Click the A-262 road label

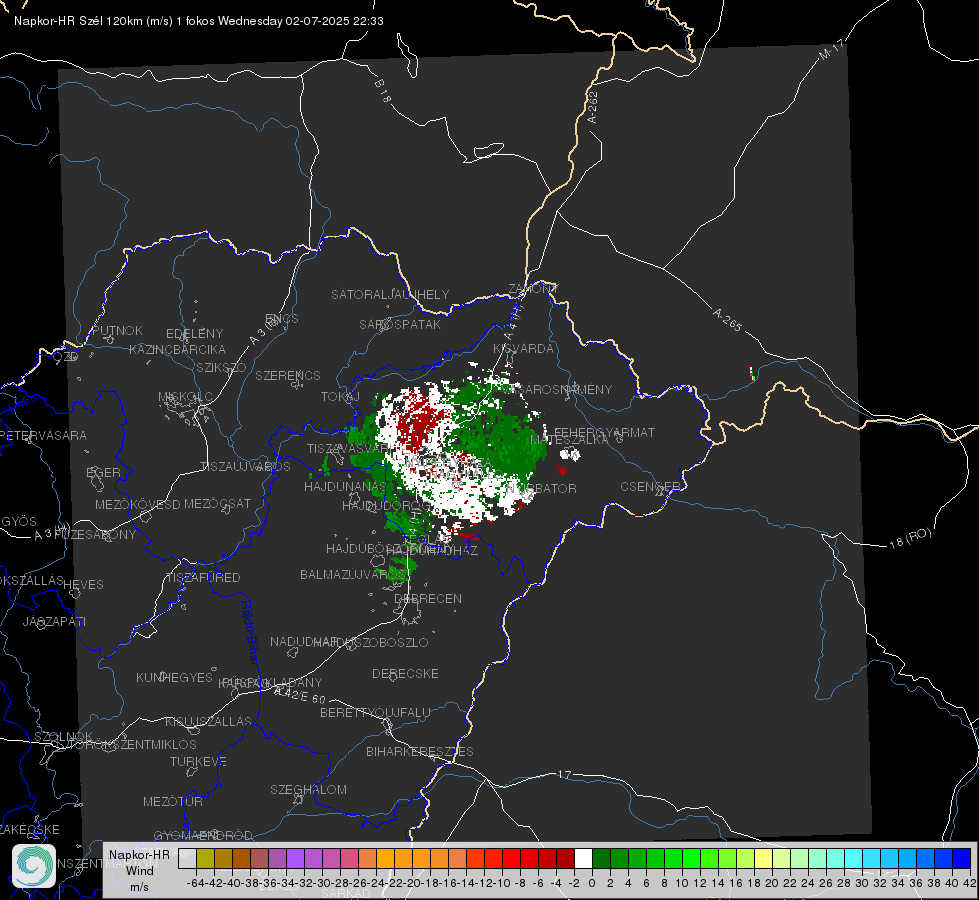pos(593,107)
